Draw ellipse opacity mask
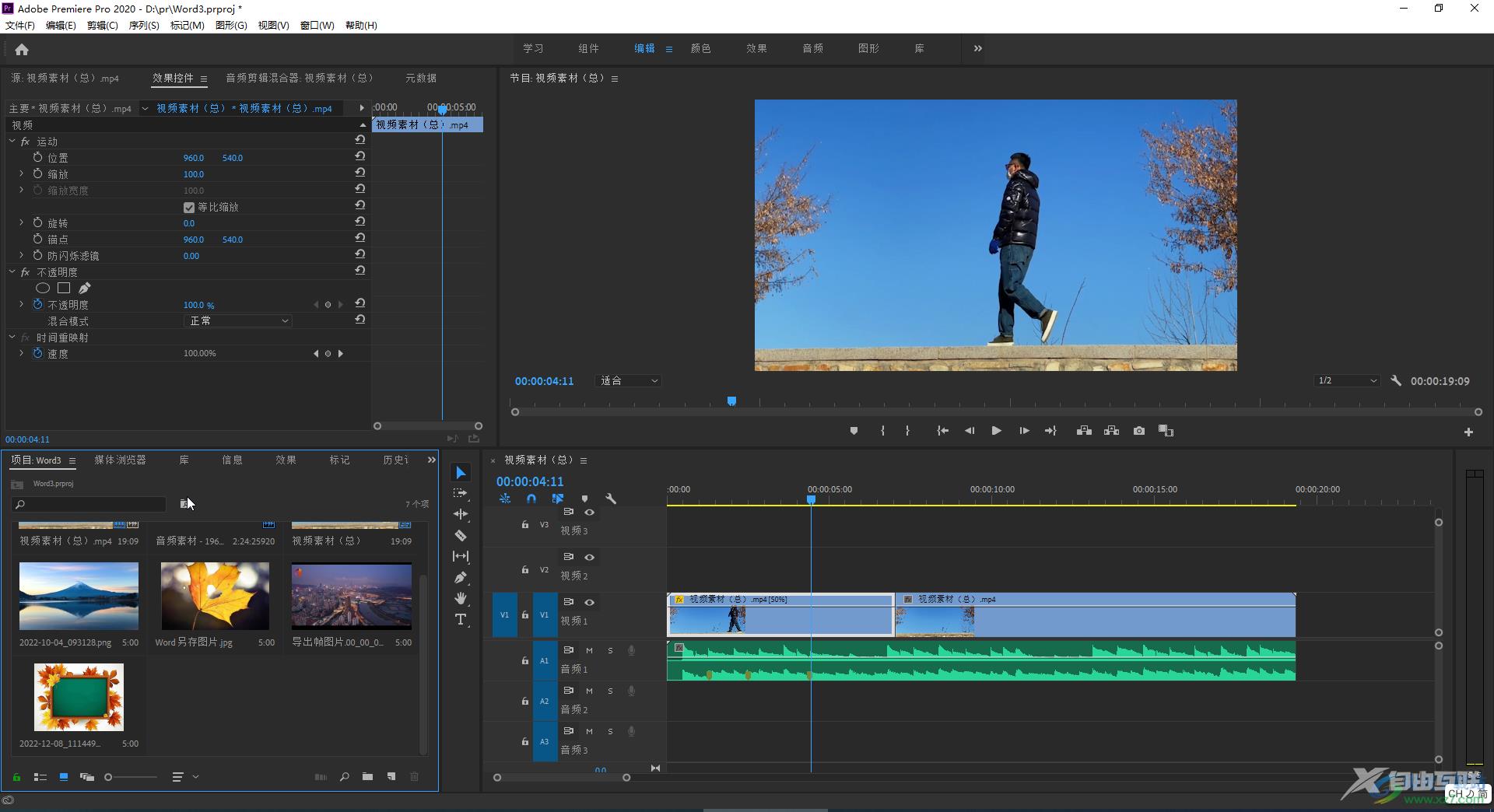Viewport: 1494px width, 812px height. (43, 288)
